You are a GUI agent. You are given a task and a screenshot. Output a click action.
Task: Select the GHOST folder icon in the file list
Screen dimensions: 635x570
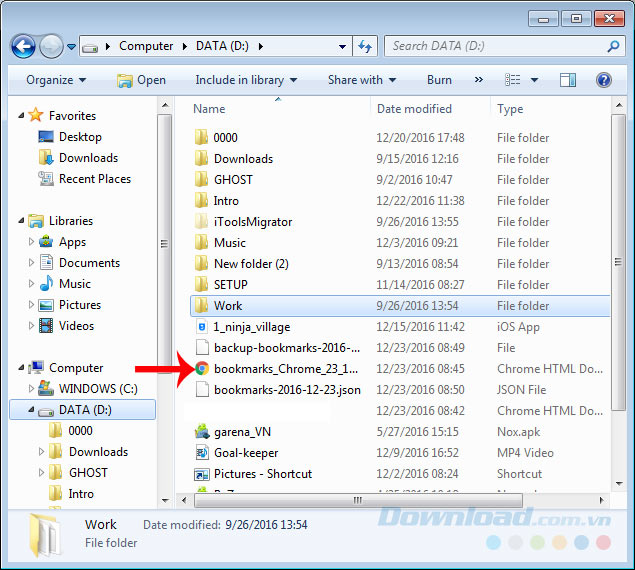click(x=201, y=180)
